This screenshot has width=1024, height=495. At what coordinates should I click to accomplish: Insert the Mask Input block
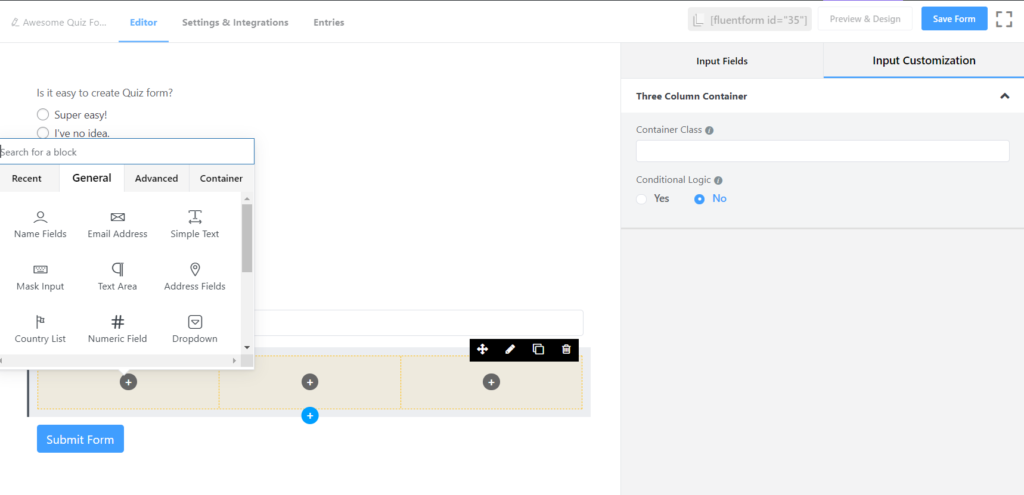pyautogui.click(x=40, y=278)
